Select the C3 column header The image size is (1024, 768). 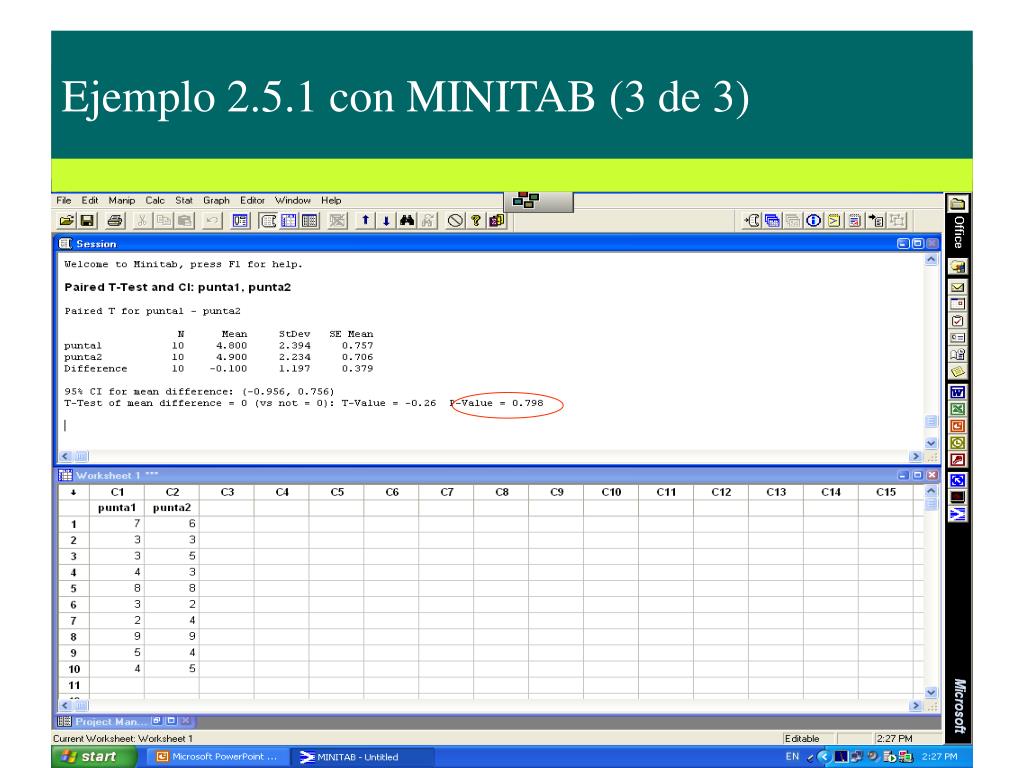[227, 492]
